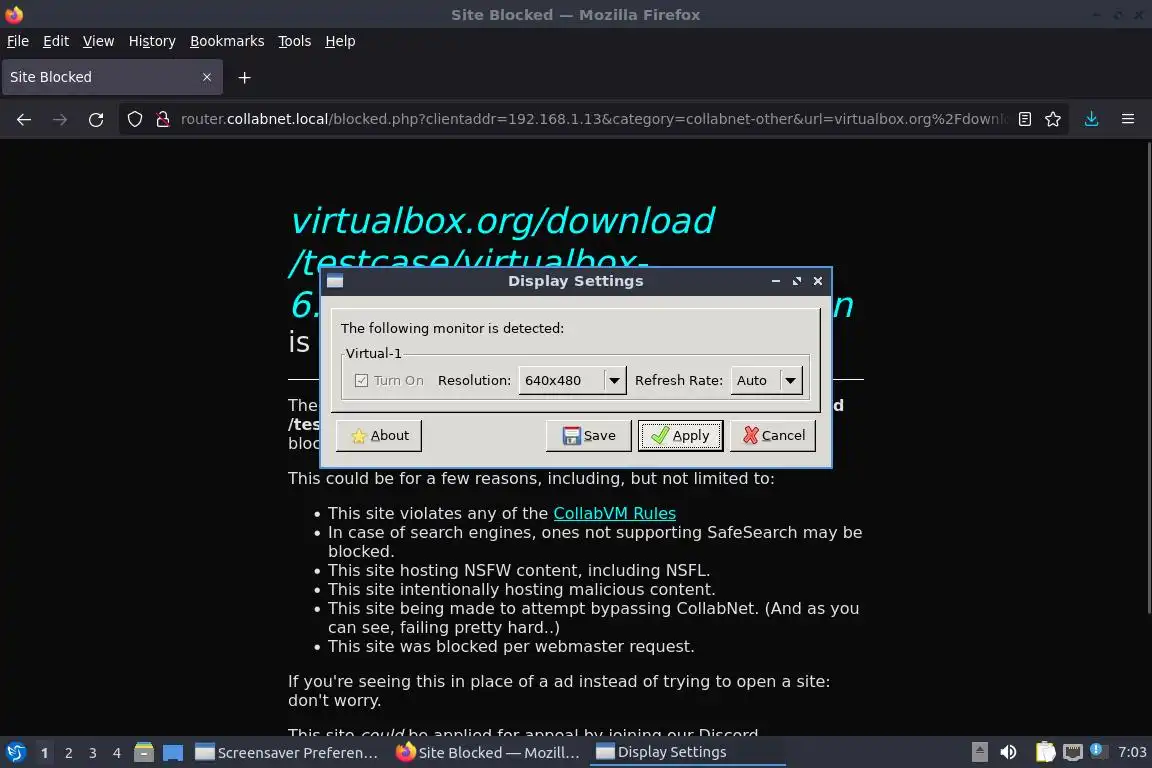Open the volume control tray icon
Image resolution: width=1152 pixels, height=768 pixels.
[1008, 752]
